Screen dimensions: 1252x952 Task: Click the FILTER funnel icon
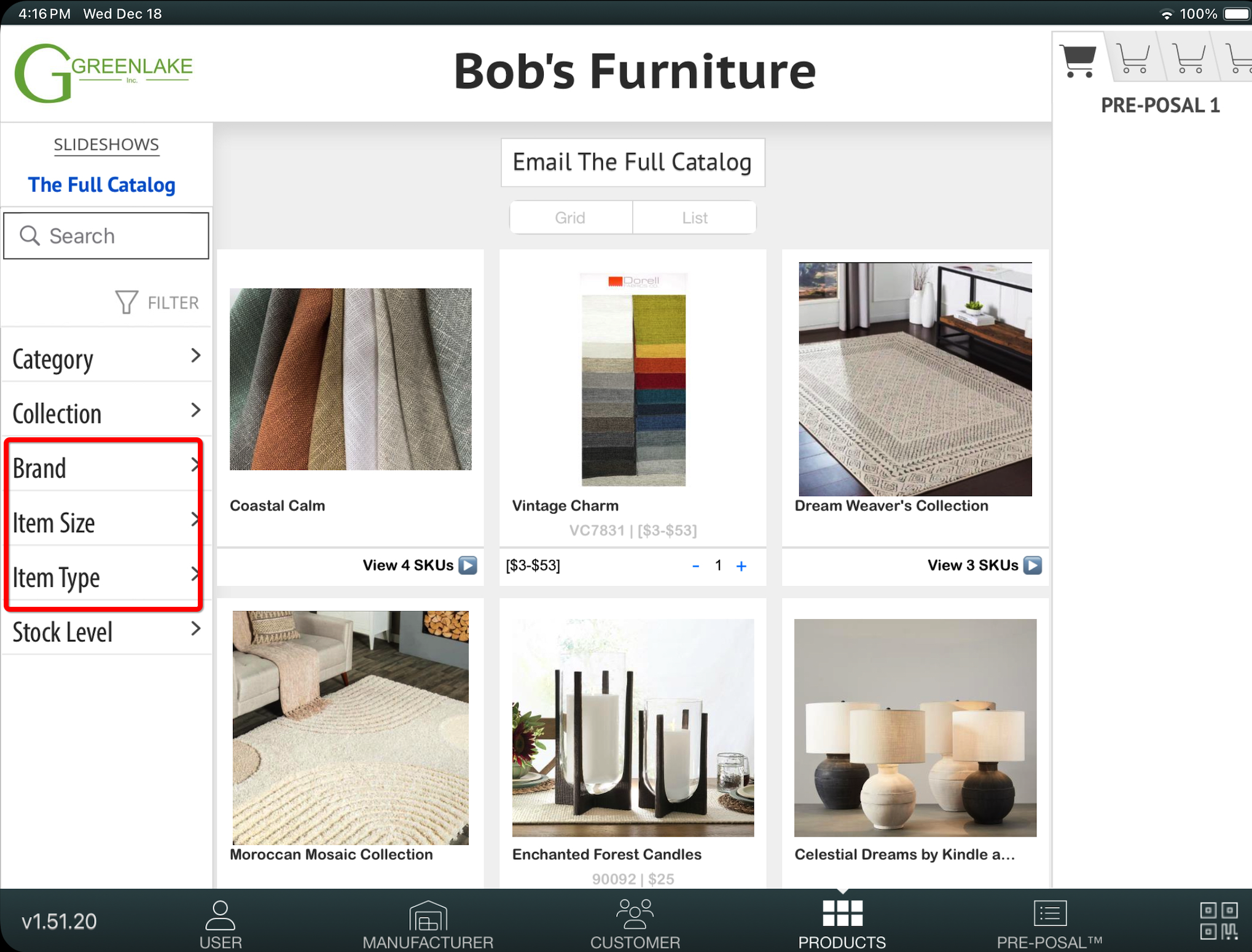point(127,302)
